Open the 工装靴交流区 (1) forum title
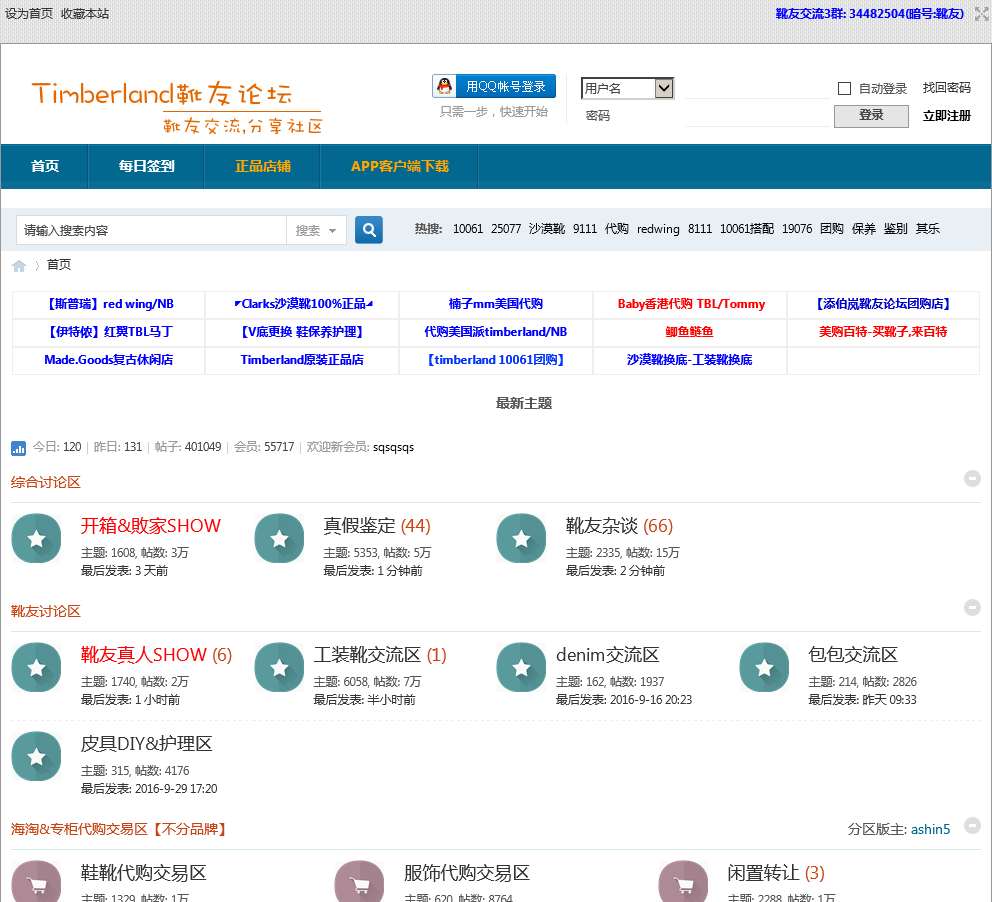This screenshot has width=992, height=902. pyautogui.click(x=380, y=655)
